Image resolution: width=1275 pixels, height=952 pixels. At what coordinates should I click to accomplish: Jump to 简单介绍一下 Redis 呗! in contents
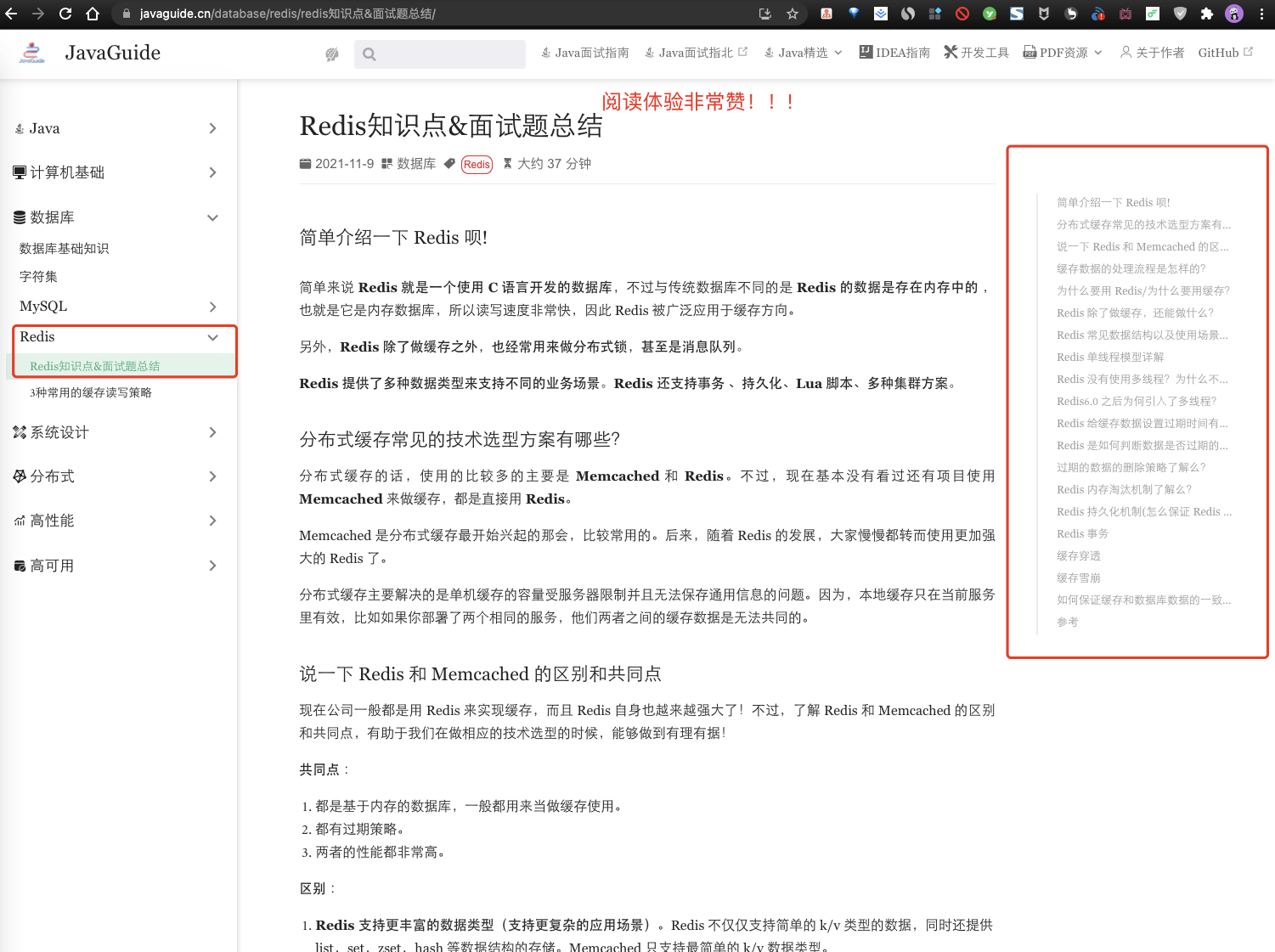pyautogui.click(x=1114, y=202)
